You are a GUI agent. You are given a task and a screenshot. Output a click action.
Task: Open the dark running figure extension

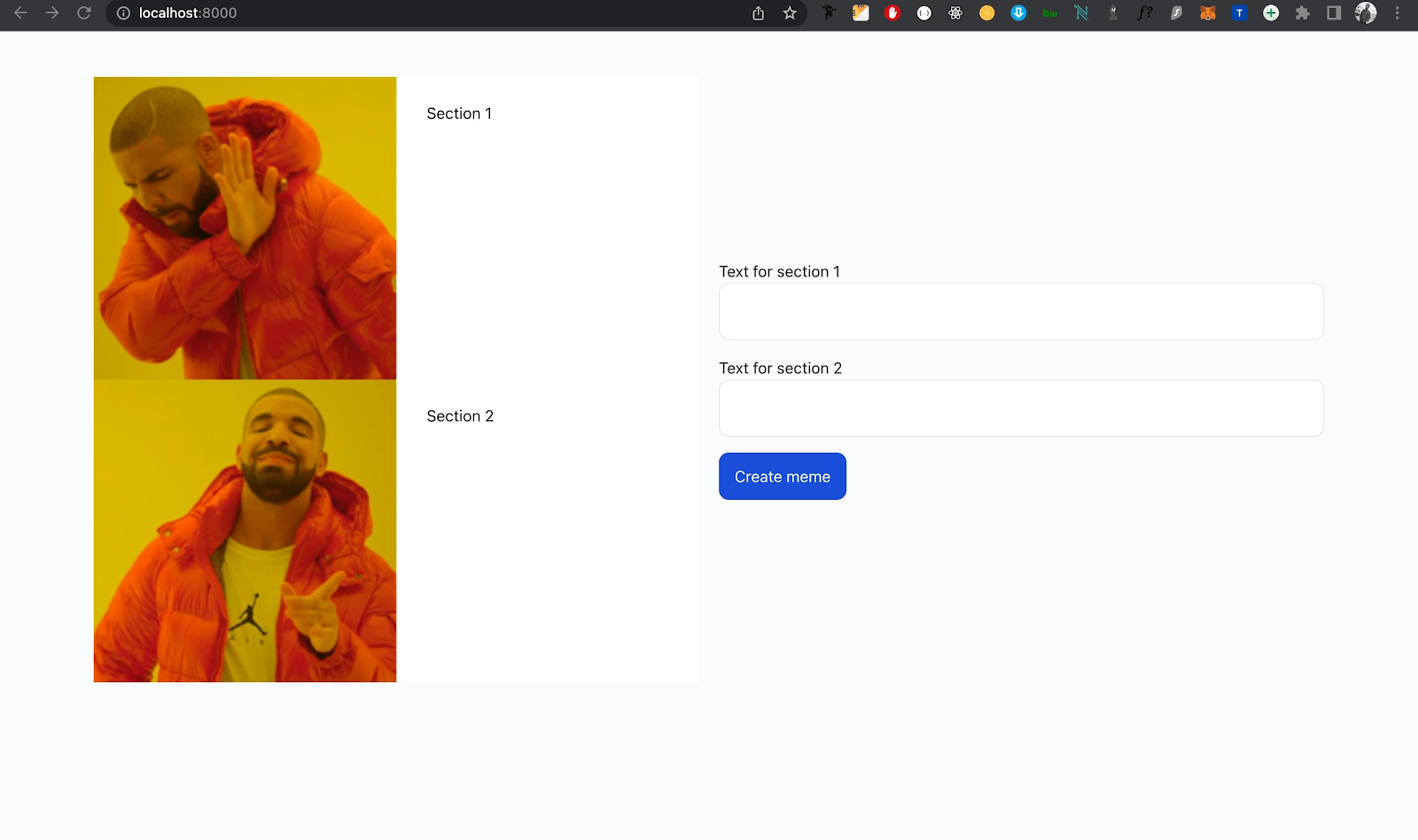point(830,13)
